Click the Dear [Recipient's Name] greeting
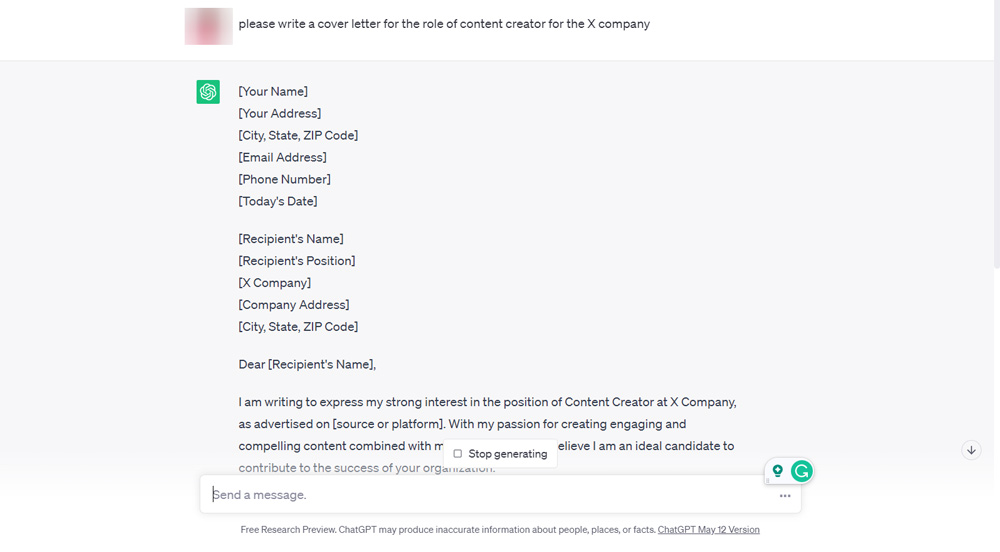The height and width of the screenshot is (552, 1000). (307, 364)
